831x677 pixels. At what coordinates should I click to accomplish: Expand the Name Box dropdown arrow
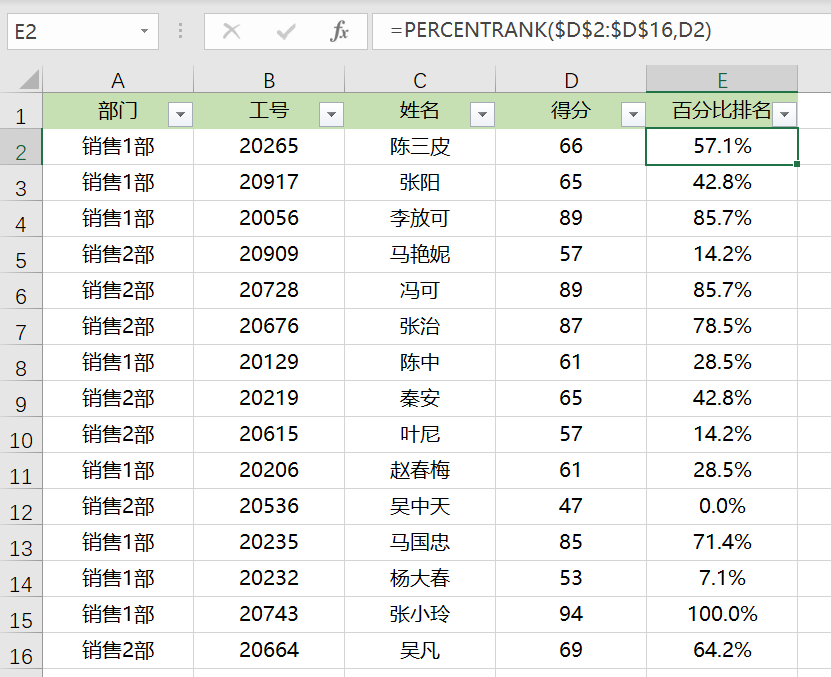[x=144, y=31]
